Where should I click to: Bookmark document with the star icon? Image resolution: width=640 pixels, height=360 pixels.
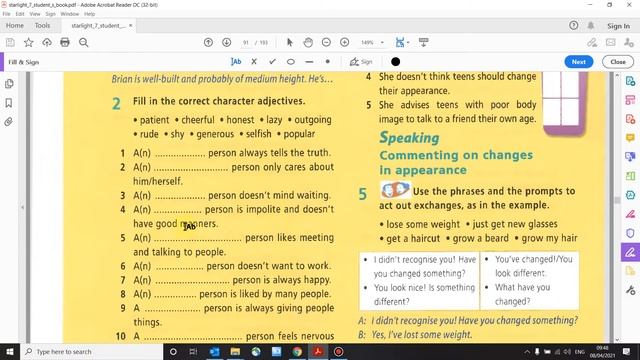click(x=29, y=42)
